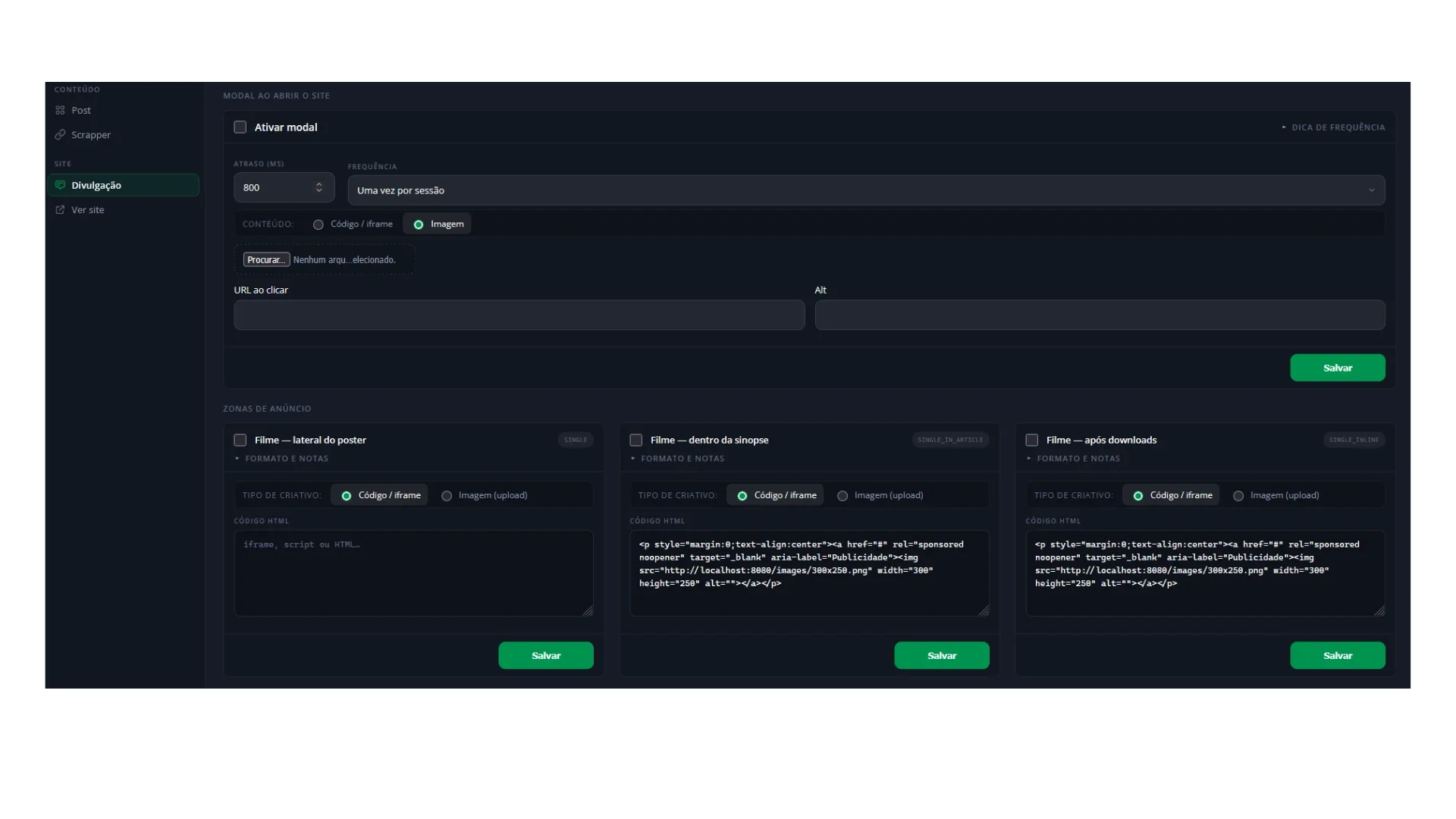
Task: Click the Frequência dropdown chevron
Action: 1371,190
